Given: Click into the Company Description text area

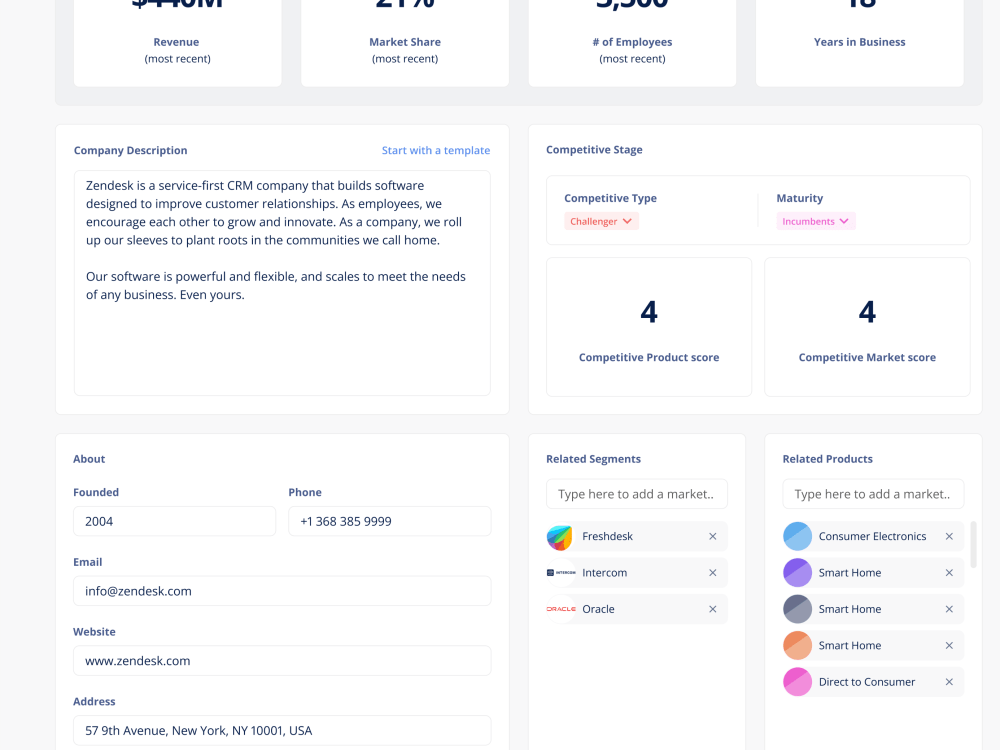Looking at the screenshot, I should [282, 283].
